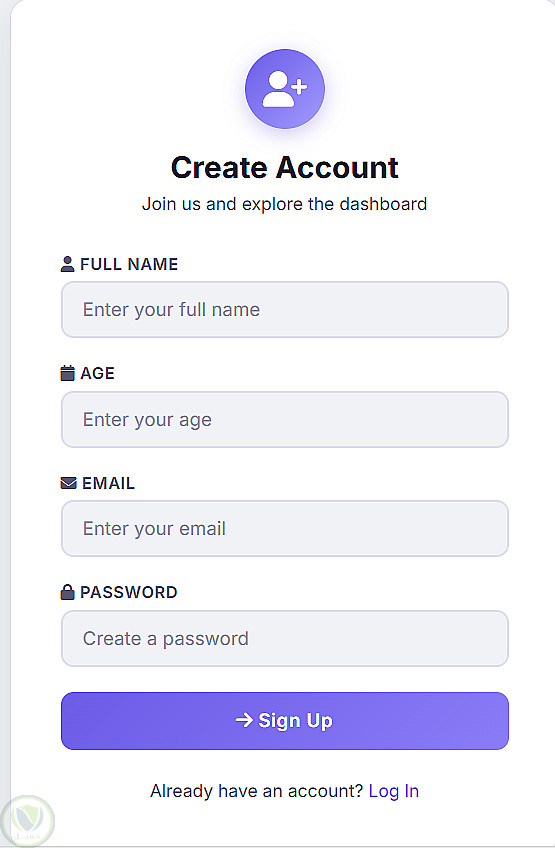Click the Join us and explore subtitle
The height and width of the screenshot is (848, 555).
(x=285, y=204)
